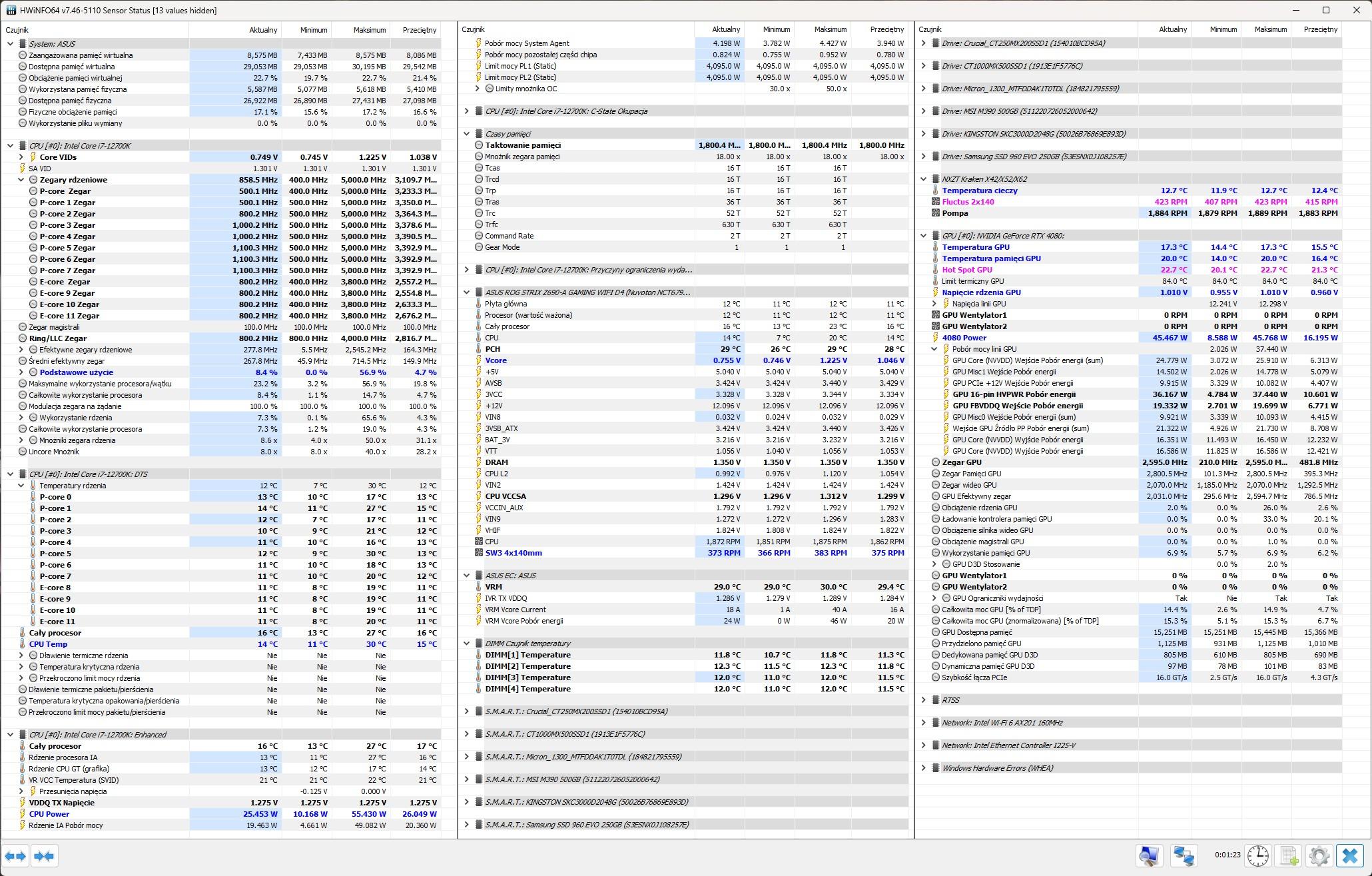Close sensors with the blue X button

tap(1350, 856)
